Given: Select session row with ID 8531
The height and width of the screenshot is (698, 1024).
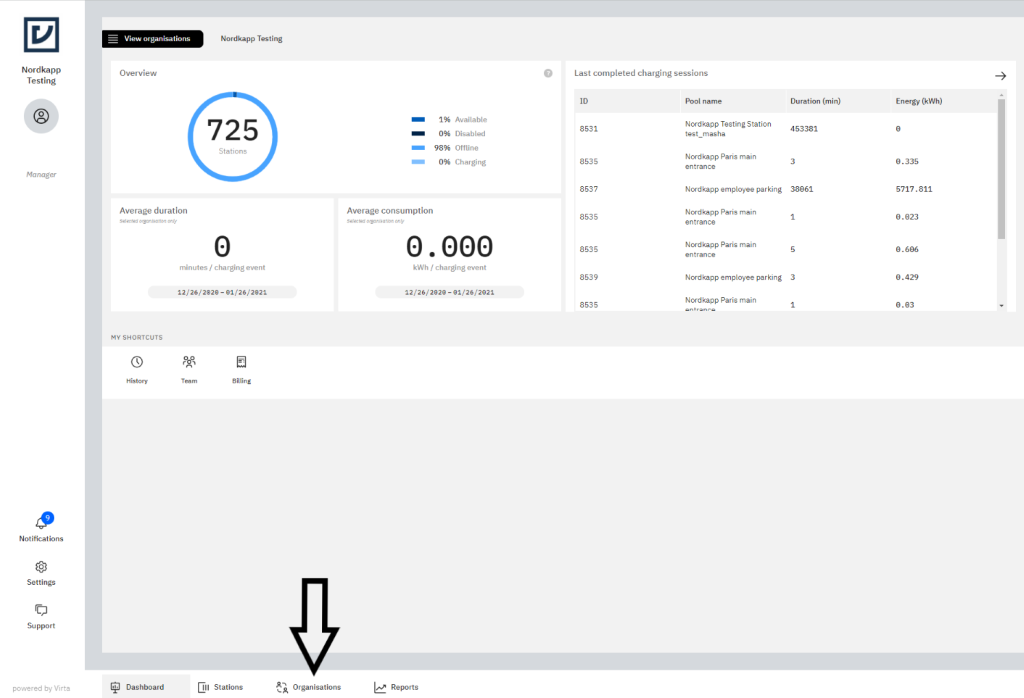Looking at the screenshot, I should pyautogui.click(x=786, y=129).
